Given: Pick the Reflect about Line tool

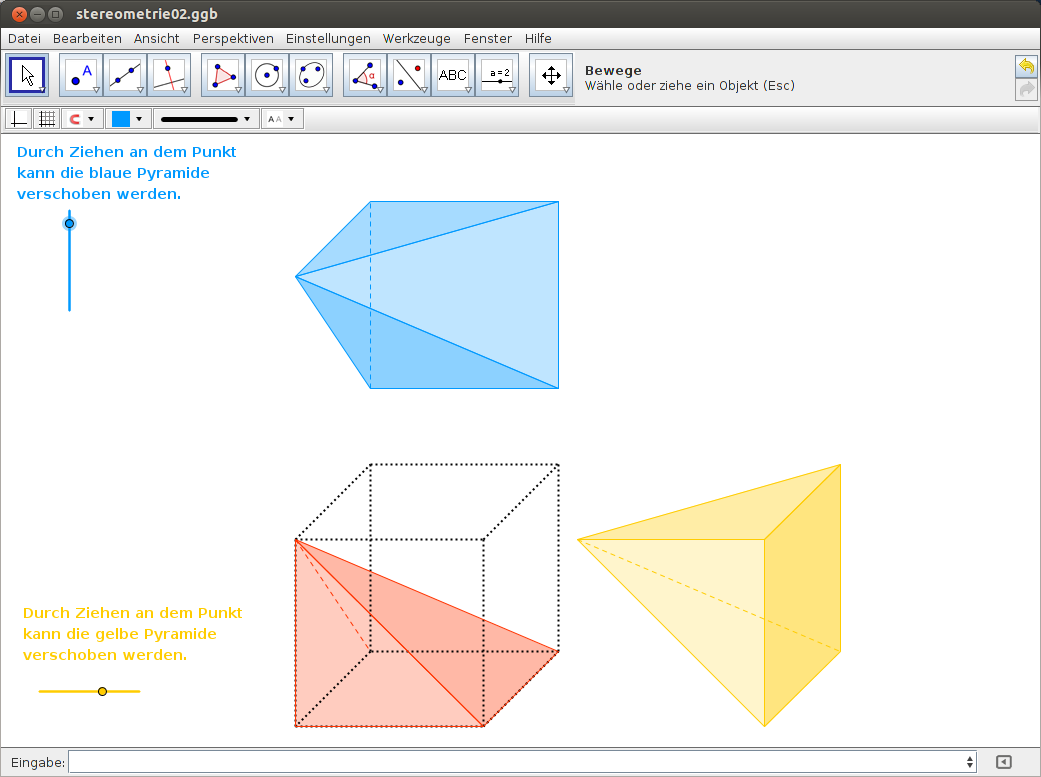Looking at the screenshot, I should coord(409,75).
